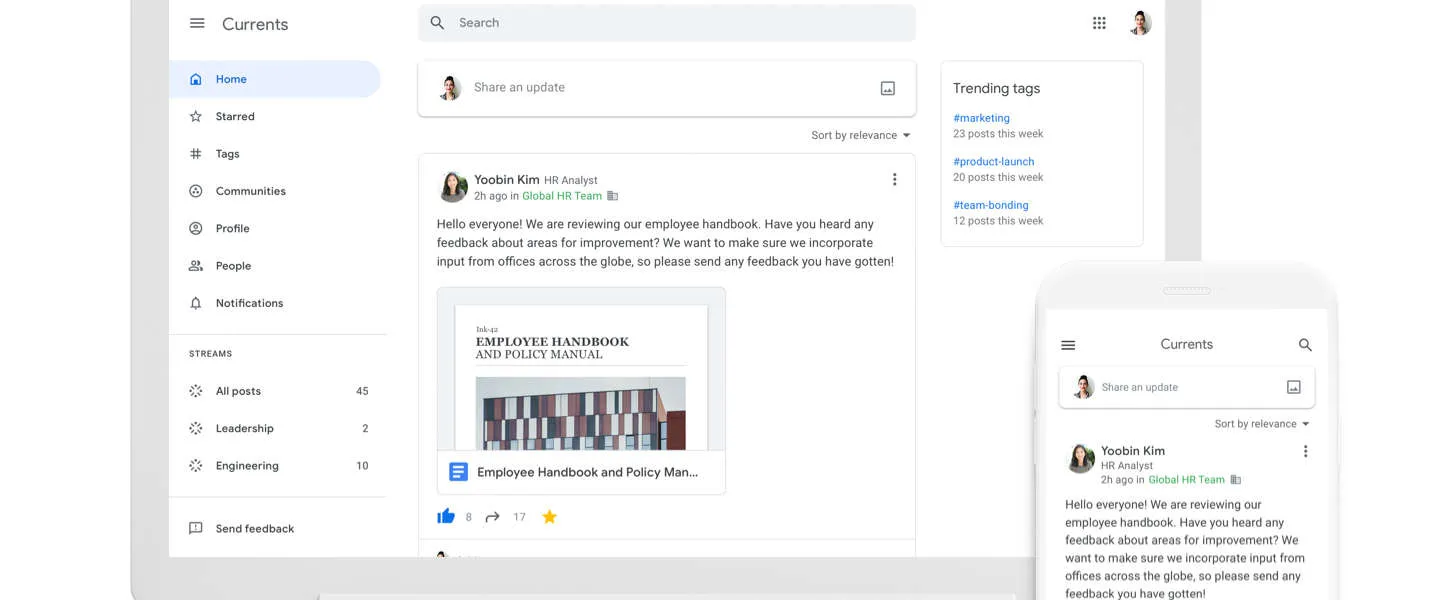The width and height of the screenshot is (1440, 600).
Task: Open the hamburger main menu in desktop Currents
Action: [197, 24]
